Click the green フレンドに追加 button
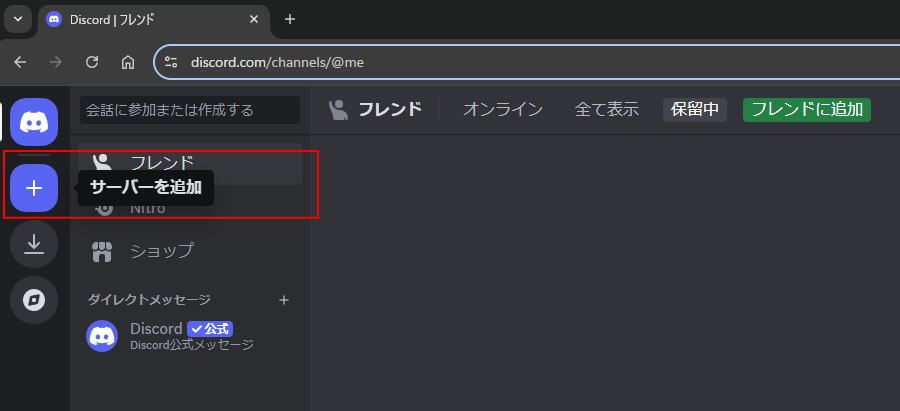900x411 pixels. (x=806, y=110)
